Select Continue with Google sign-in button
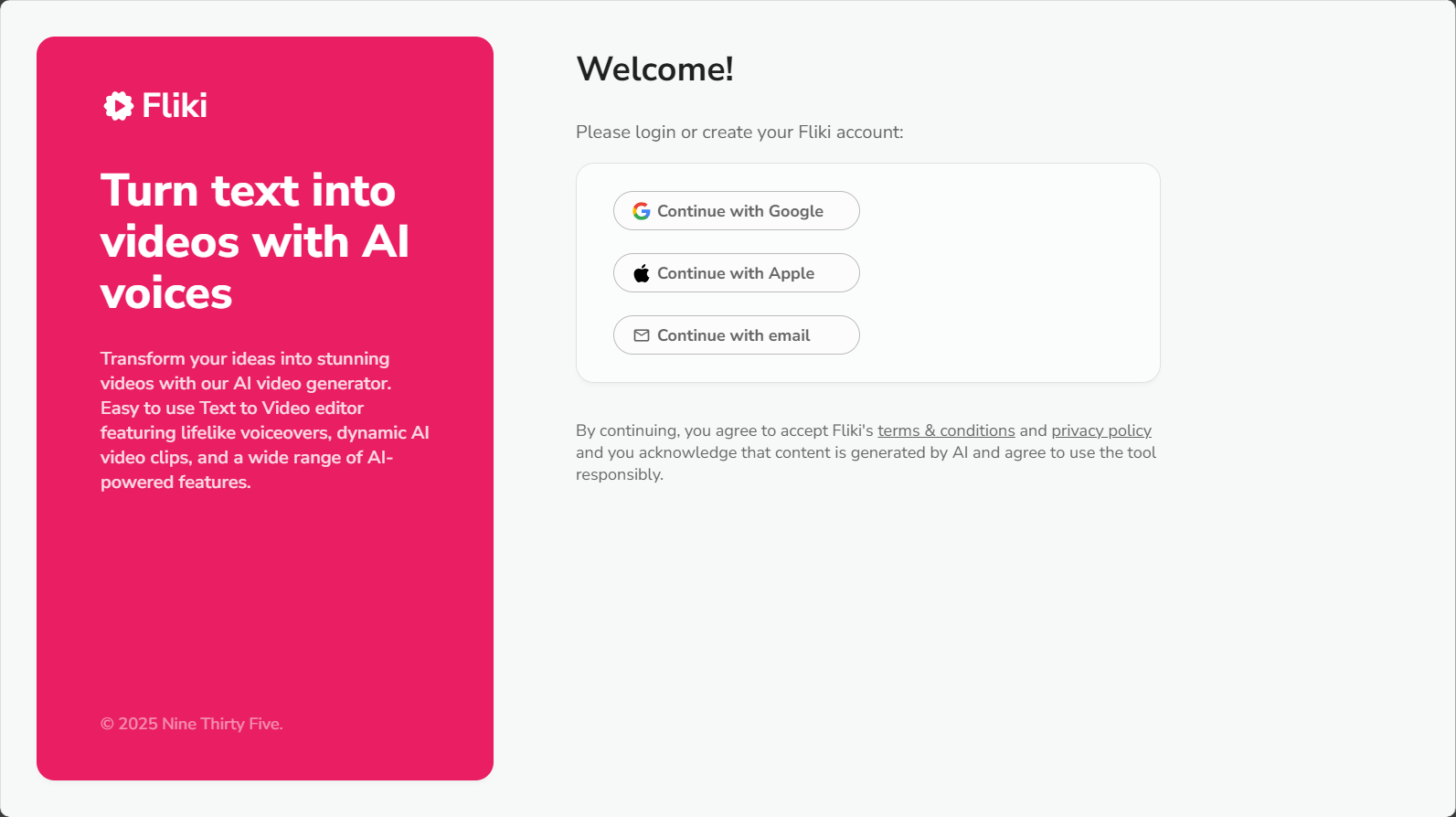 point(737,211)
